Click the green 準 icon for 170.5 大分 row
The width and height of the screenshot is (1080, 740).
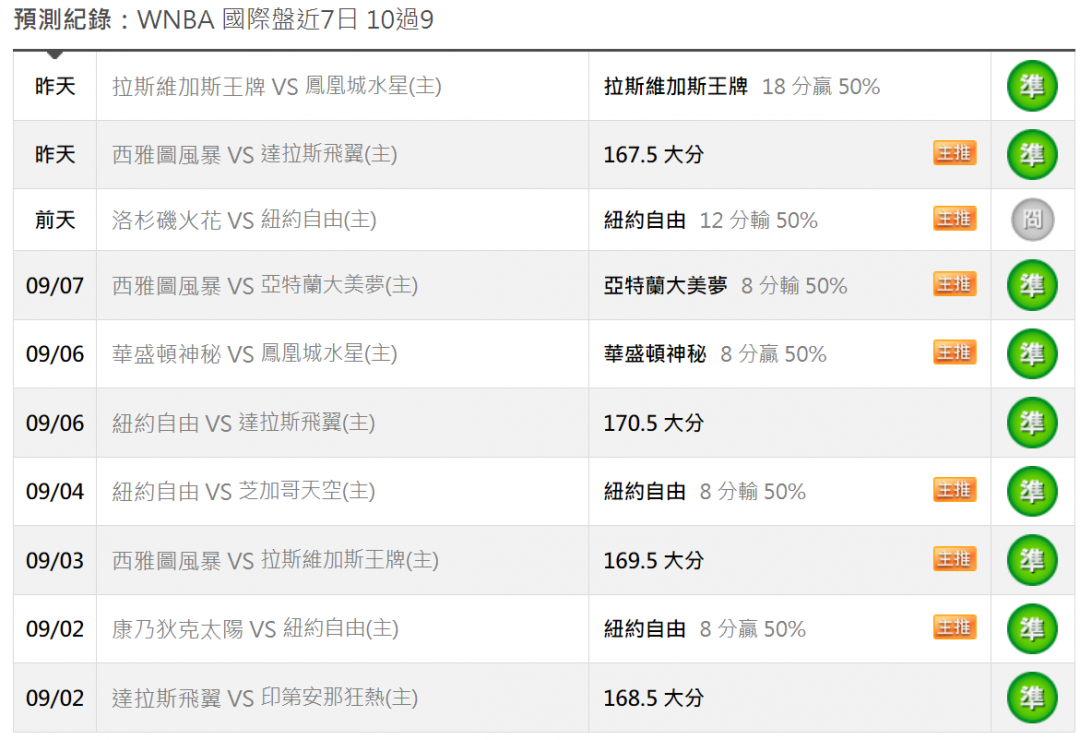[x=1032, y=422]
